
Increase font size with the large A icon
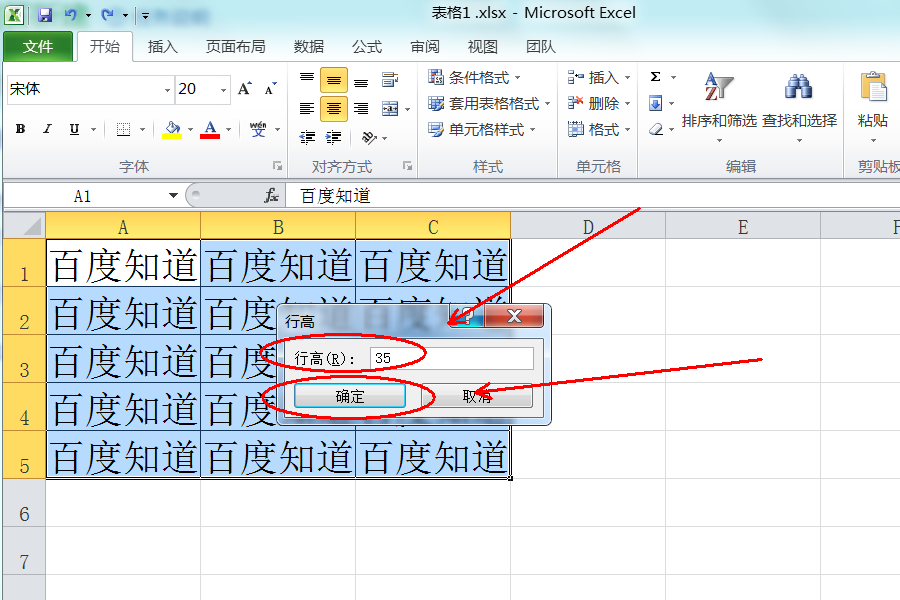click(245, 89)
